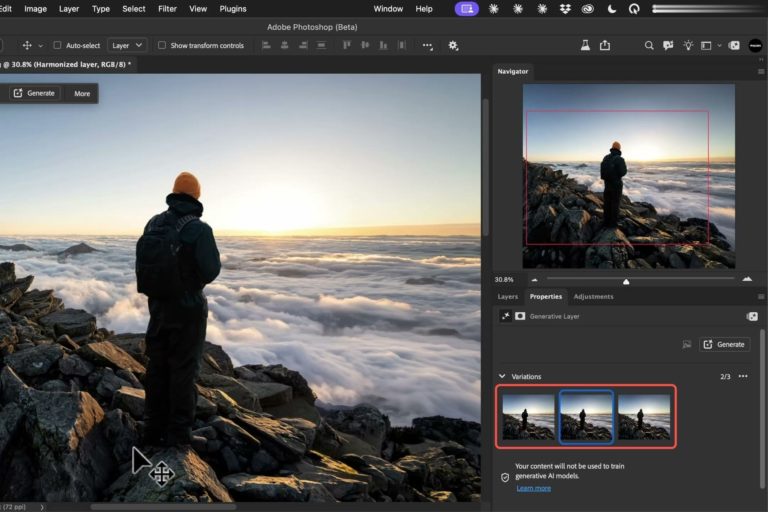Collapse the Variations section chevron
Viewport: 768px width, 512px height.
(502, 376)
